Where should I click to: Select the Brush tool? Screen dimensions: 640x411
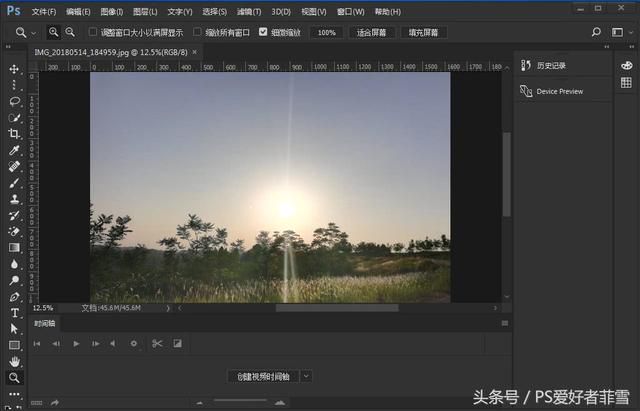tap(14, 183)
